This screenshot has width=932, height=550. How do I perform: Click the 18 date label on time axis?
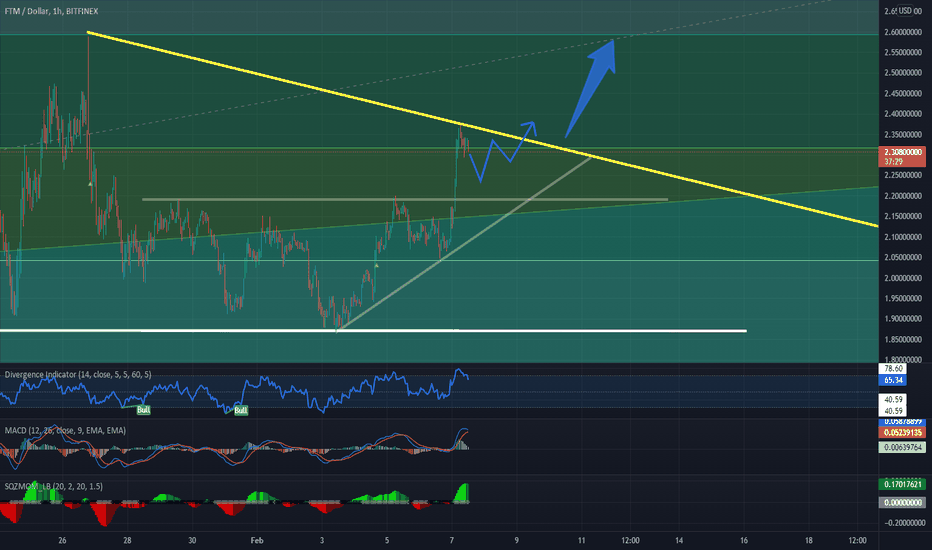point(808,540)
